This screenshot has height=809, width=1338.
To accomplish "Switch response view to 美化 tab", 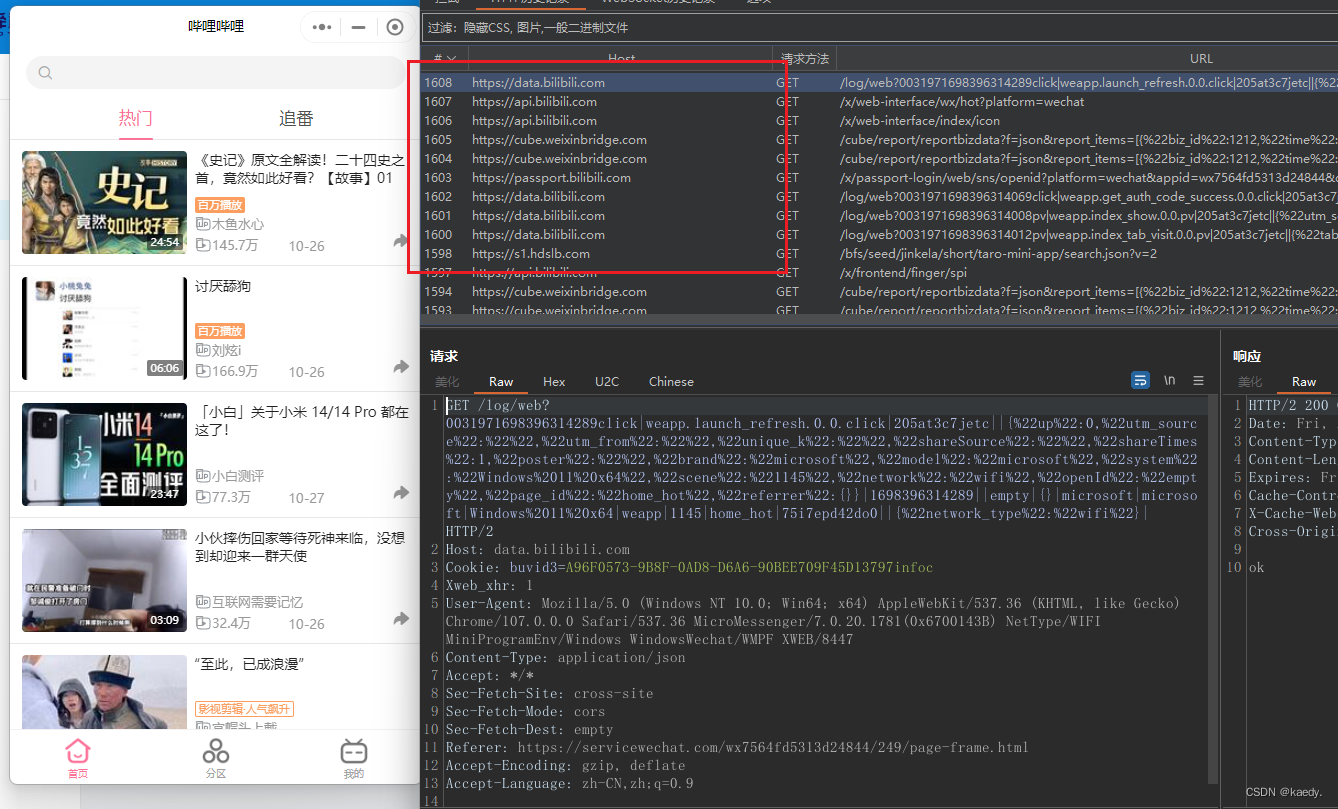I will [x=1250, y=382].
